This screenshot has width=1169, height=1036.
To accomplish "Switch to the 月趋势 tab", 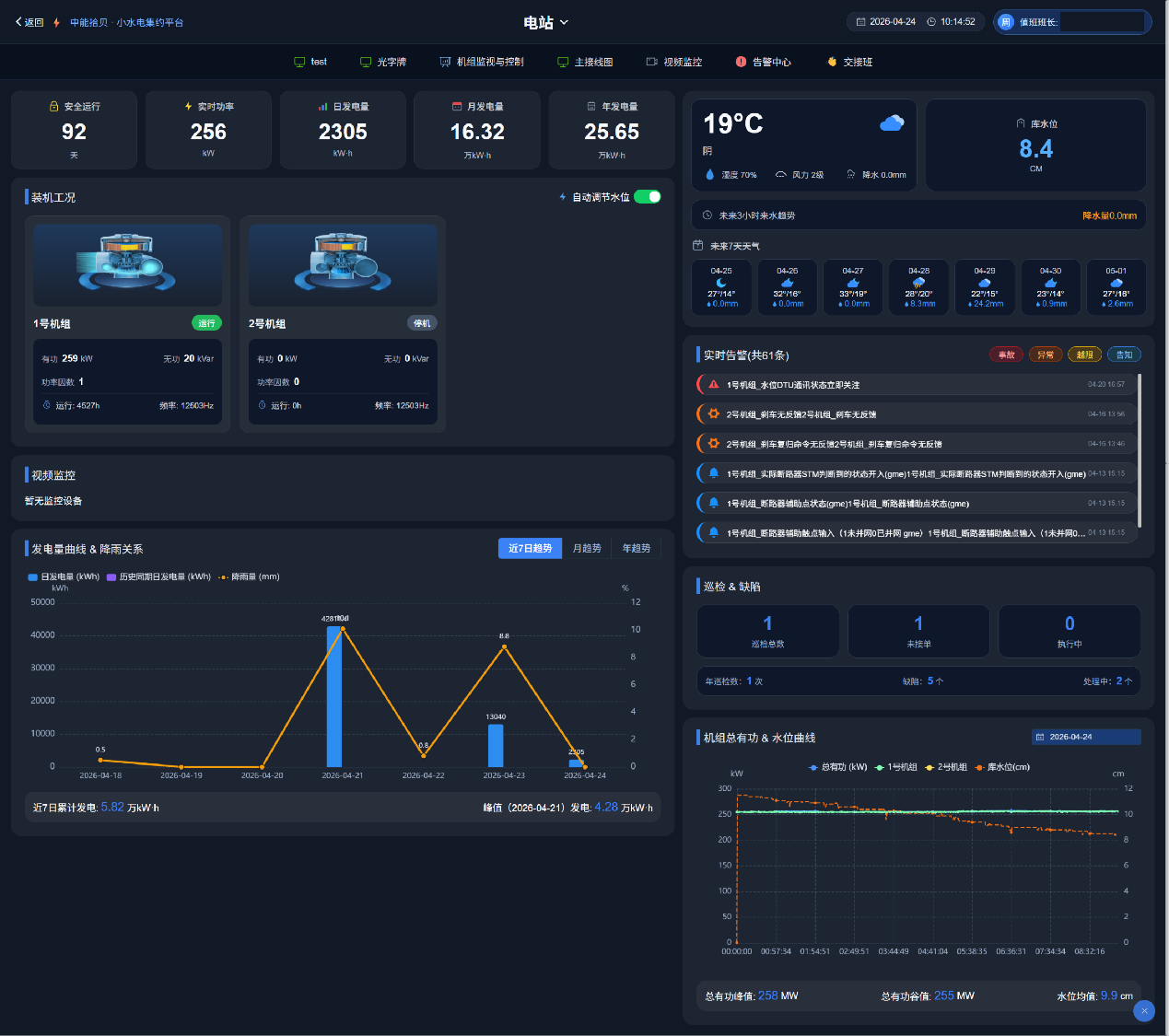I will pyautogui.click(x=587, y=548).
